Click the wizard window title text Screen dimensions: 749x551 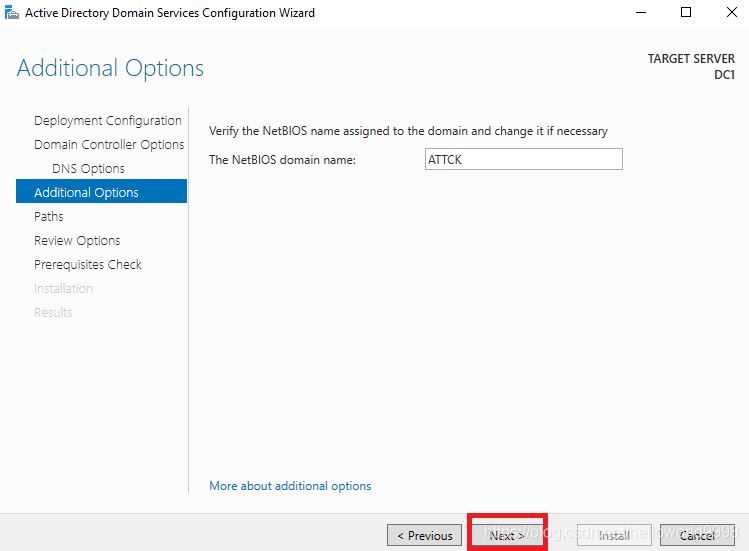[x=170, y=12]
